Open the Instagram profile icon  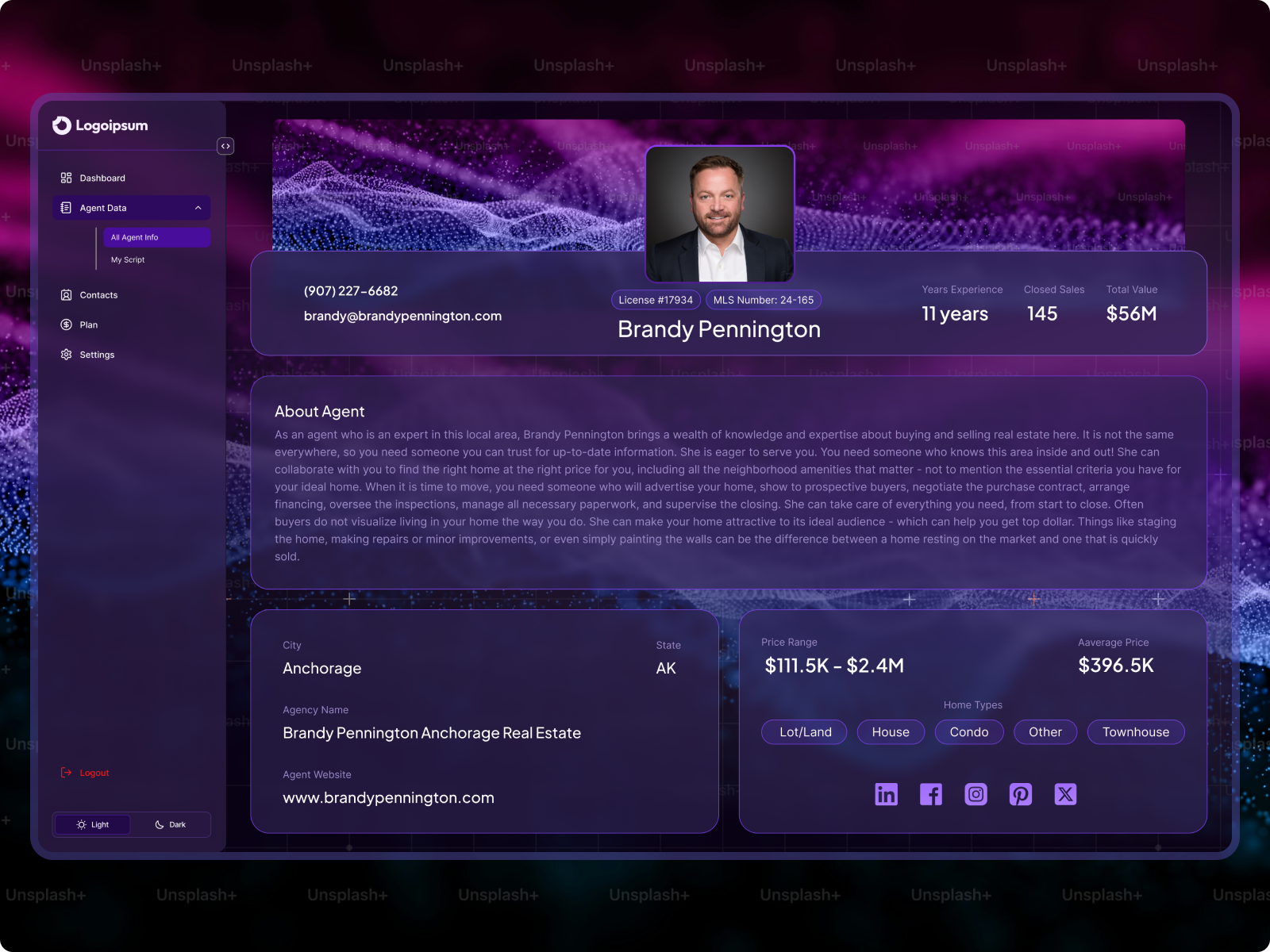pyautogui.click(x=976, y=794)
